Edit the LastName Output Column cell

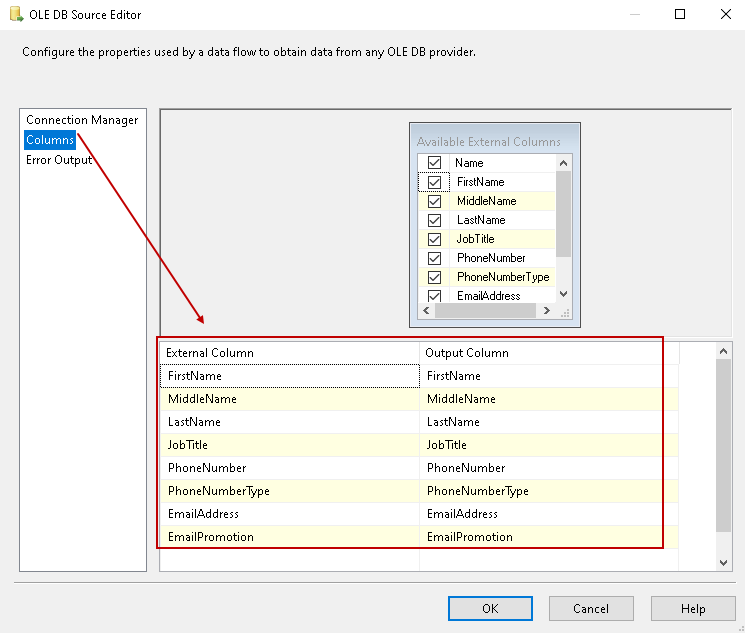[549, 422]
